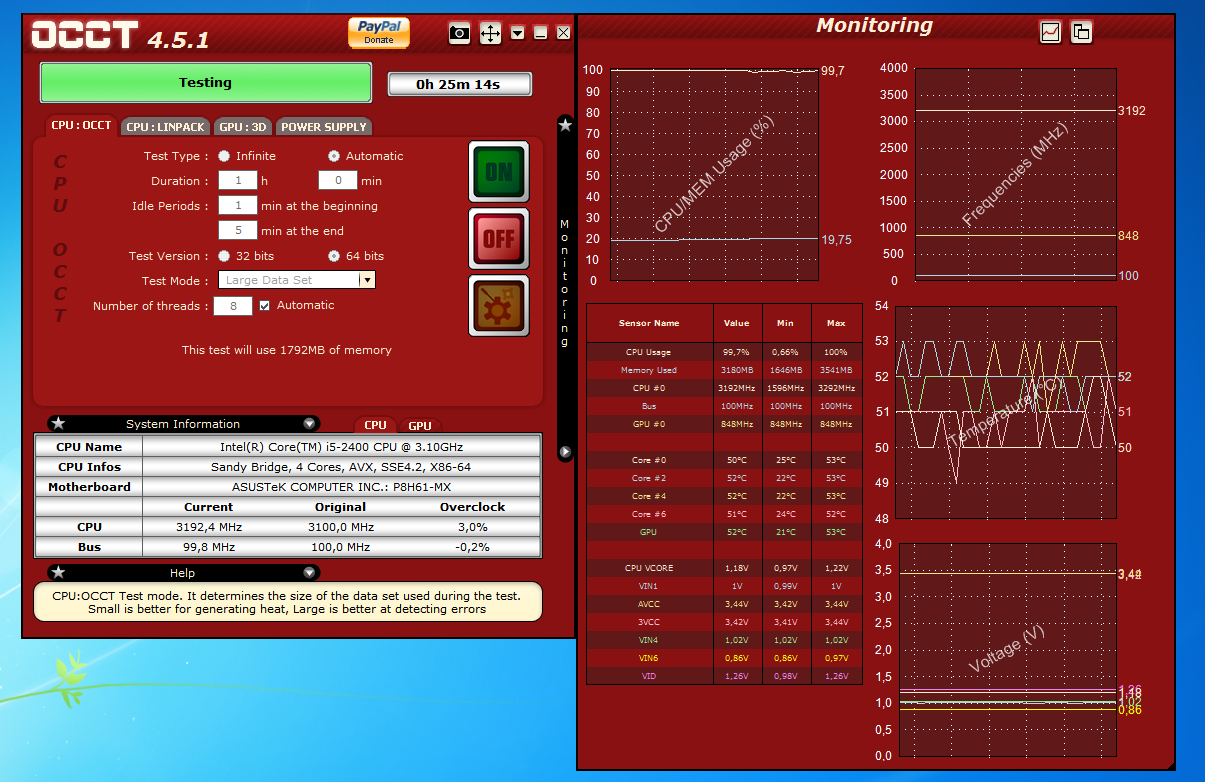1205x782 pixels.
Task: Click the star on System Information header
Action: point(58,424)
